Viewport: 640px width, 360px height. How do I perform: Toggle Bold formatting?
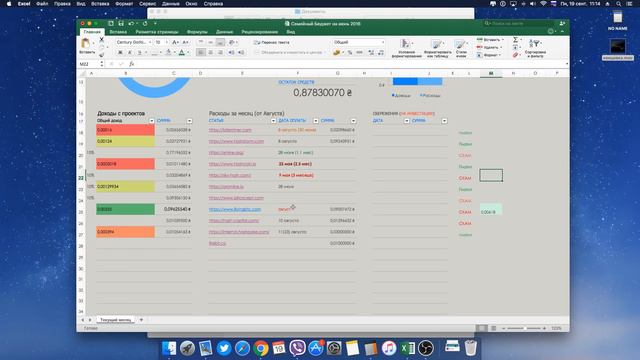120,53
